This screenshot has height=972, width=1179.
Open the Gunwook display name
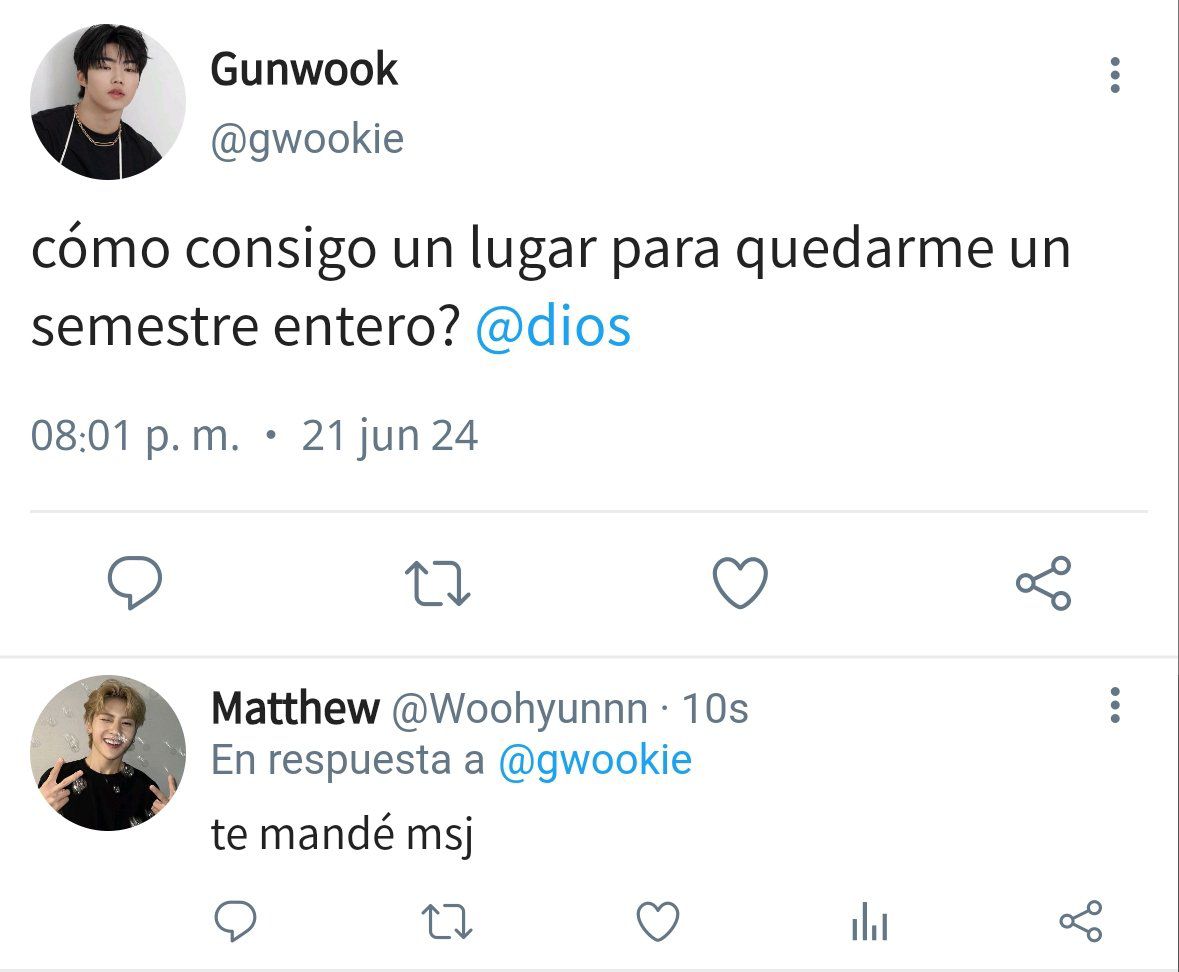point(304,70)
